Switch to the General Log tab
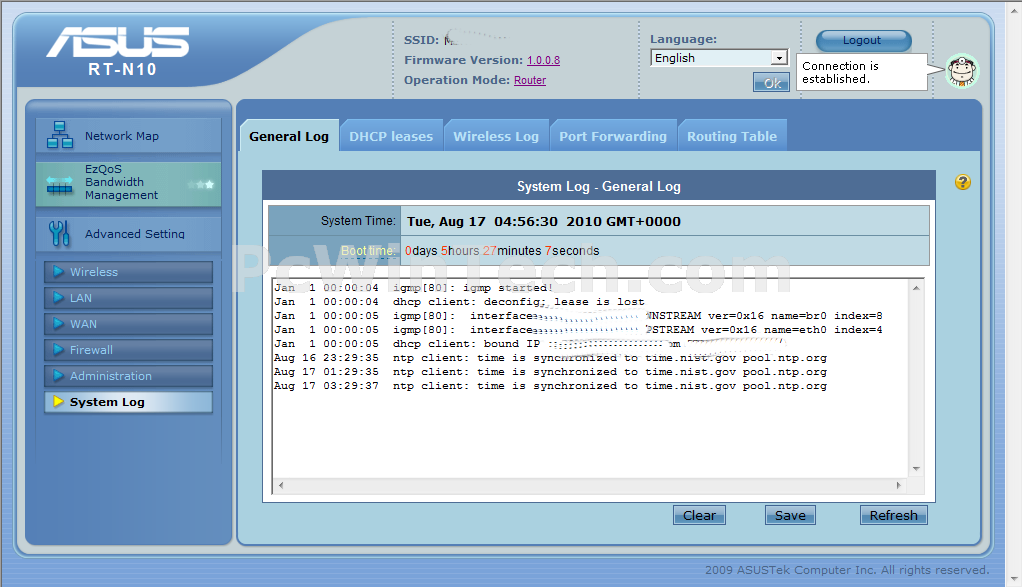The width and height of the screenshot is (1022, 587). tap(289, 136)
